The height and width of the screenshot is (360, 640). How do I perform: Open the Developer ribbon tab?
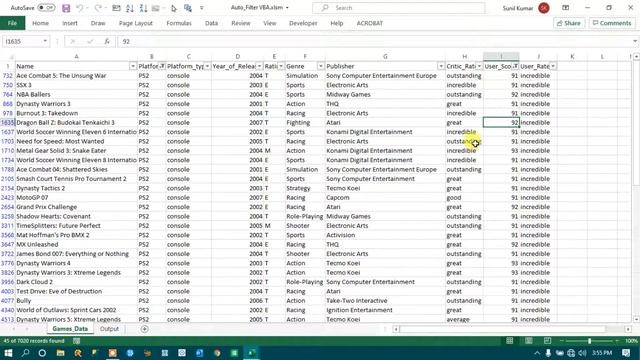tap(303, 23)
